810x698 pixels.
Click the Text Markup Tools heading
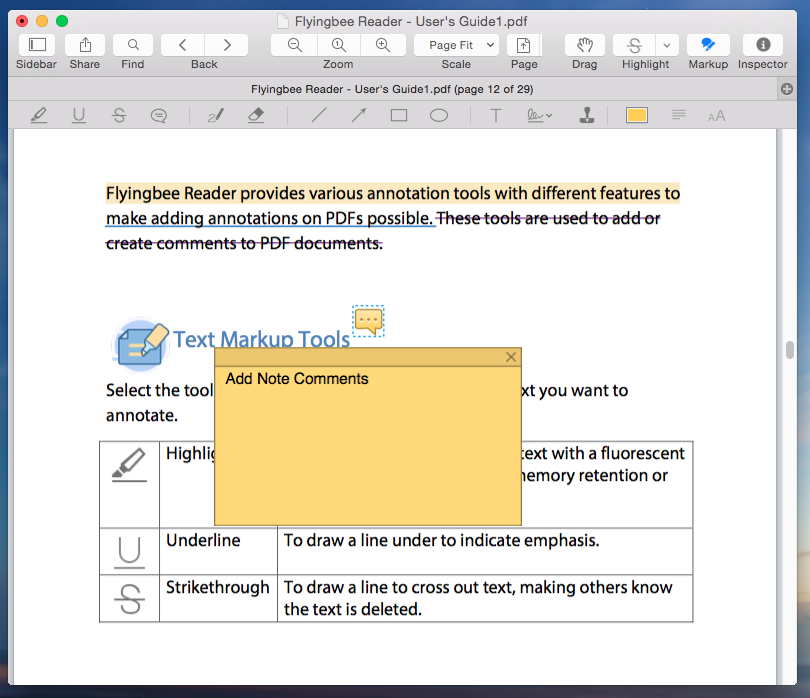click(261, 339)
